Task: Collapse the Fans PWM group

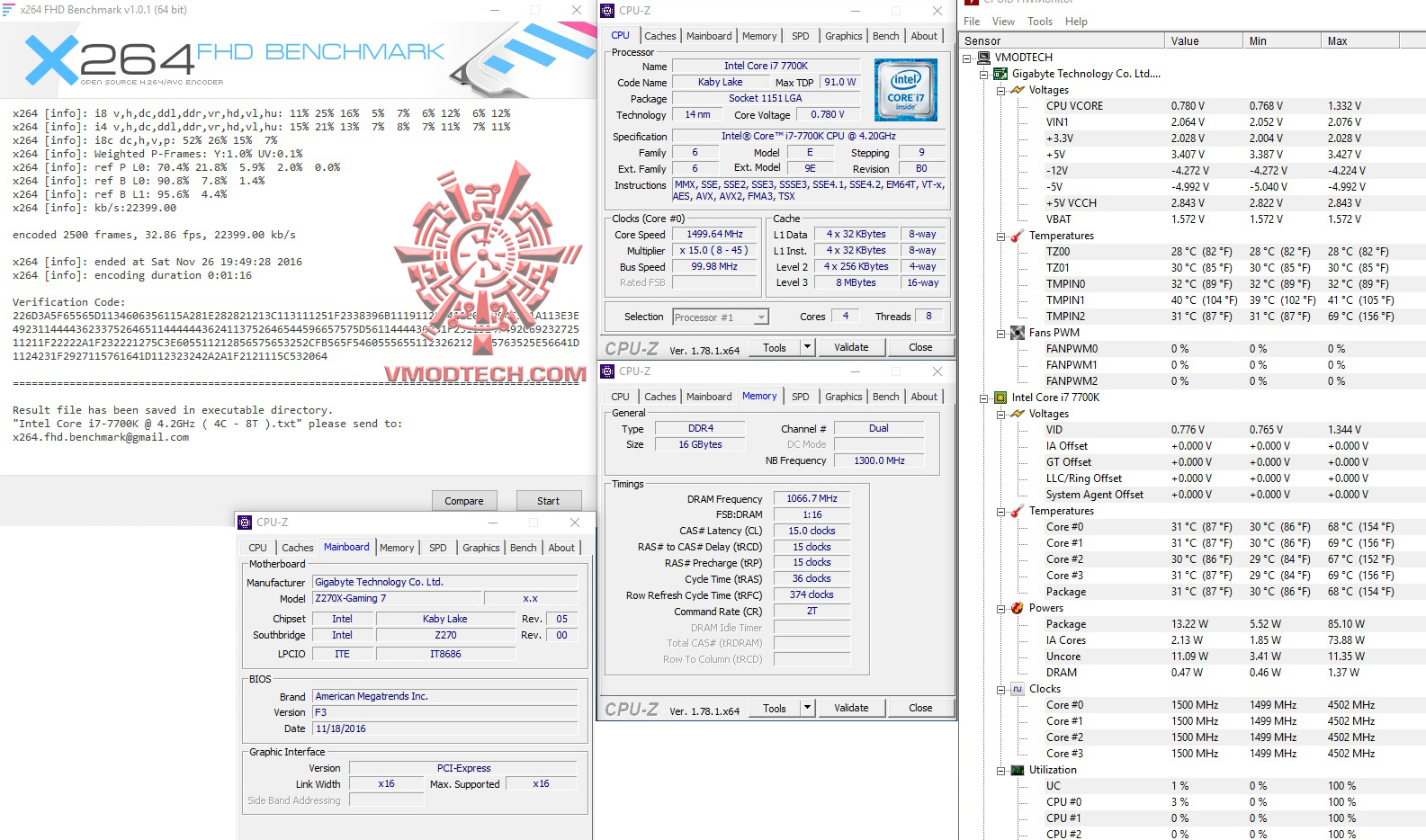Action: 1000,333
